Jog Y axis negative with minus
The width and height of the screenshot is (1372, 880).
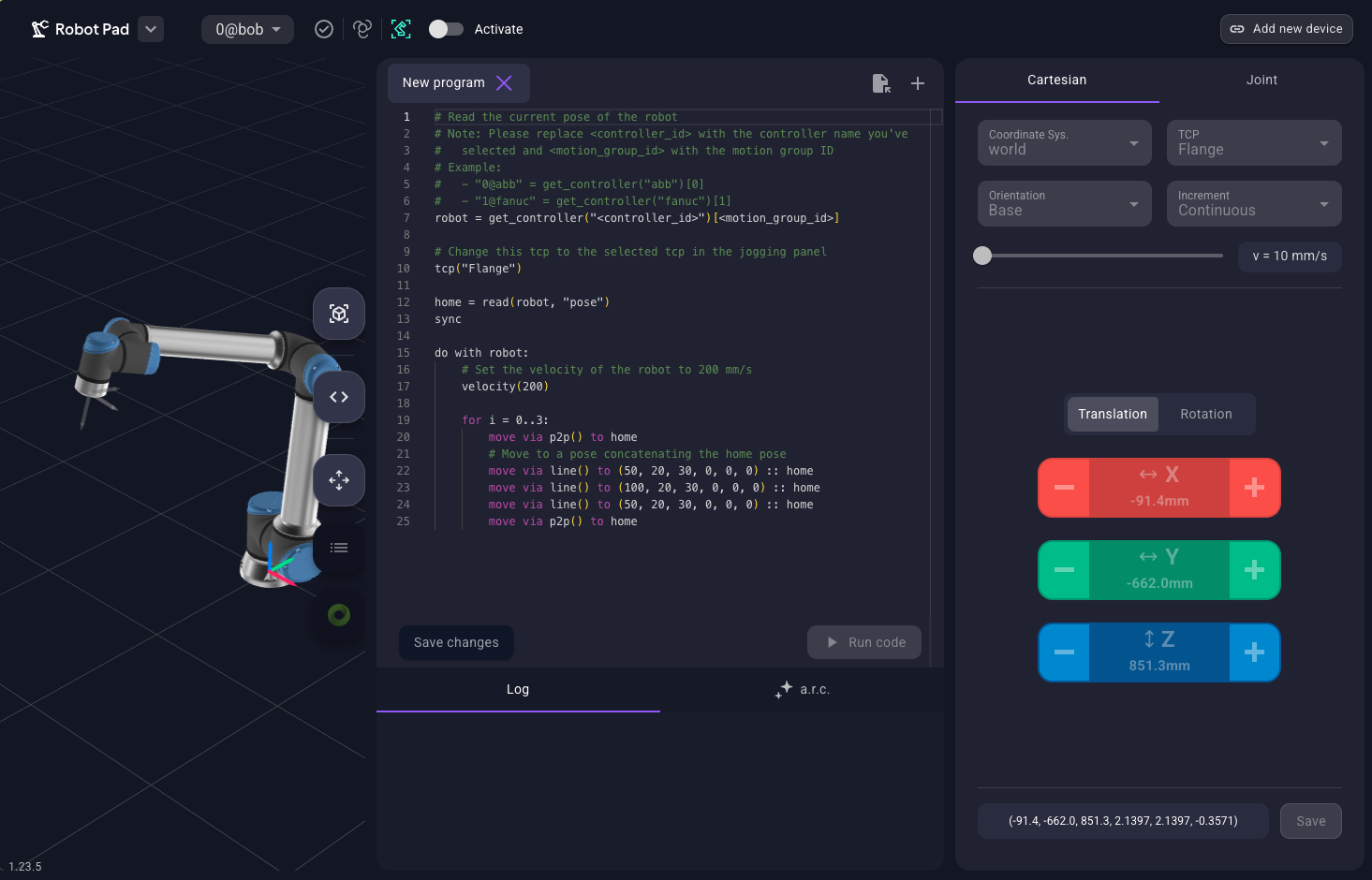point(1065,570)
